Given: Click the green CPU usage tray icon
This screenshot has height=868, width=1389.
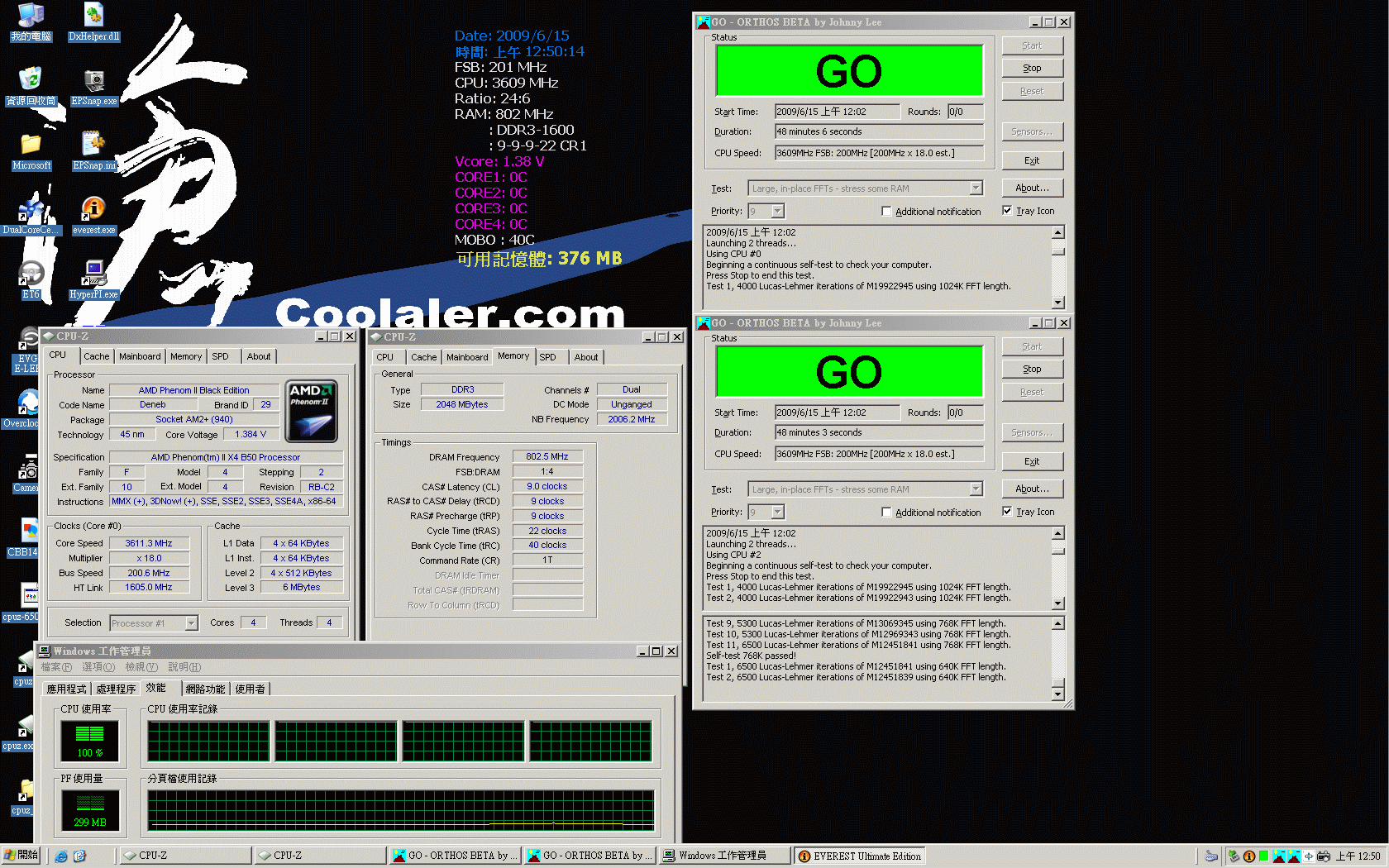Looking at the screenshot, I should click(1264, 856).
